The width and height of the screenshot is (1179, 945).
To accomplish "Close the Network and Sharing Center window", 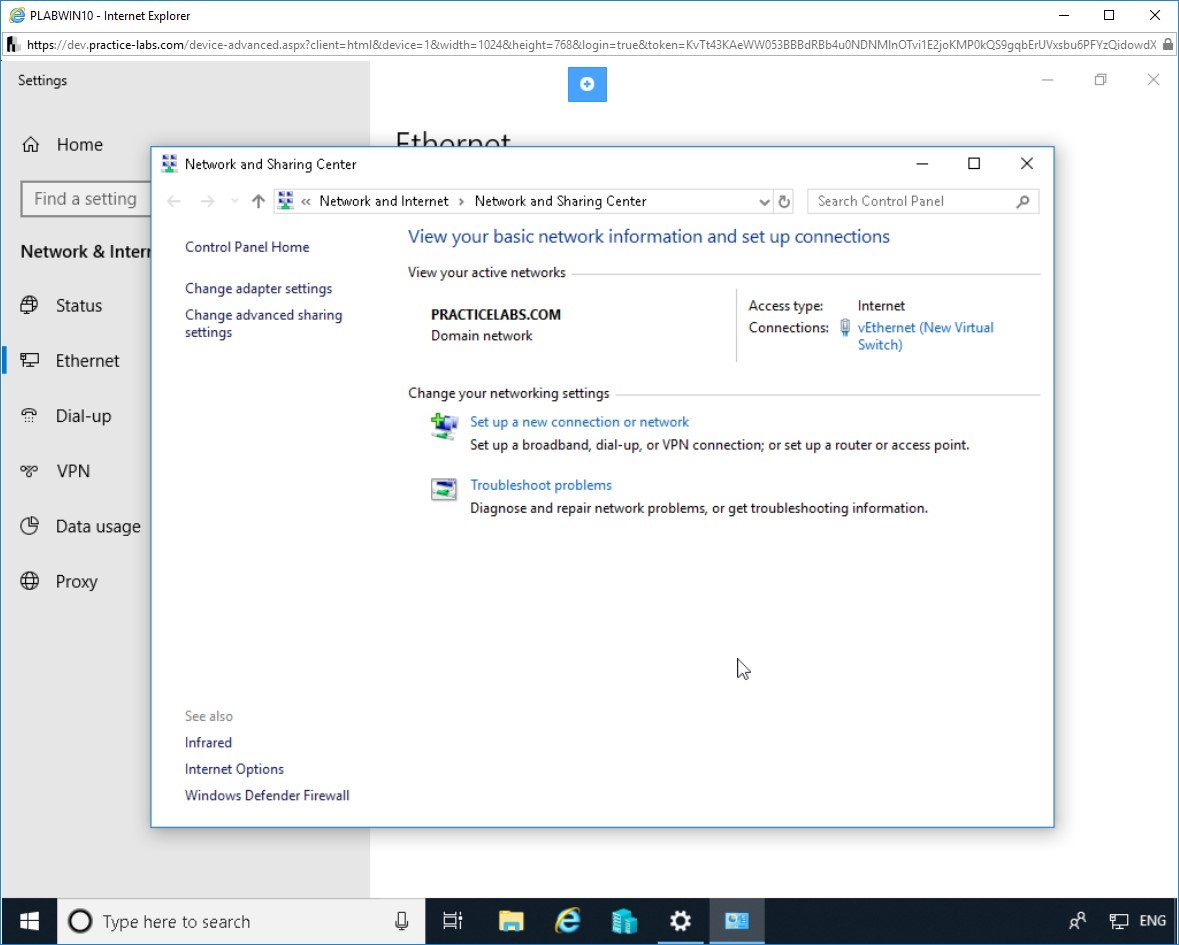I will coord(1026,164).
